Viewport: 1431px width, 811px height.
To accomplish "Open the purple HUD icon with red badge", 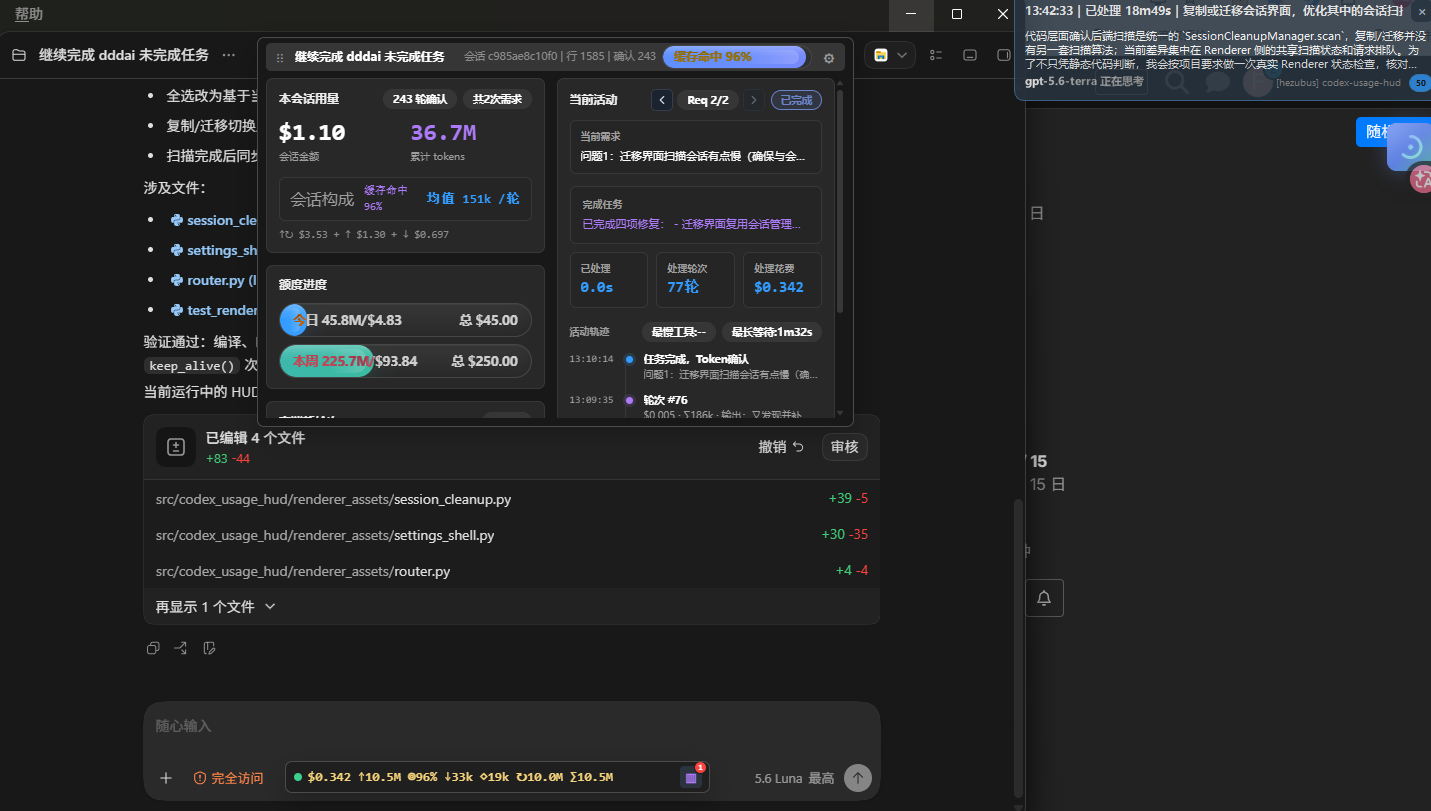I will coord(692,776).
